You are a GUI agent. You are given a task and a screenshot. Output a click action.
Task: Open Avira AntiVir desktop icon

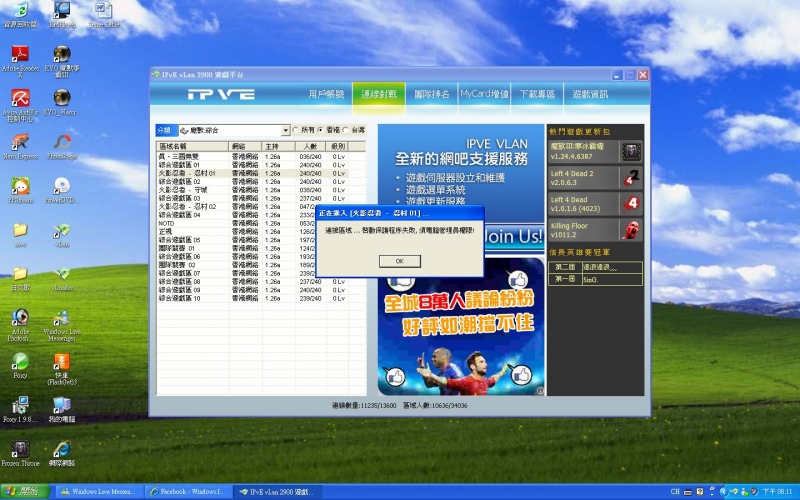(x=20, y=105)
